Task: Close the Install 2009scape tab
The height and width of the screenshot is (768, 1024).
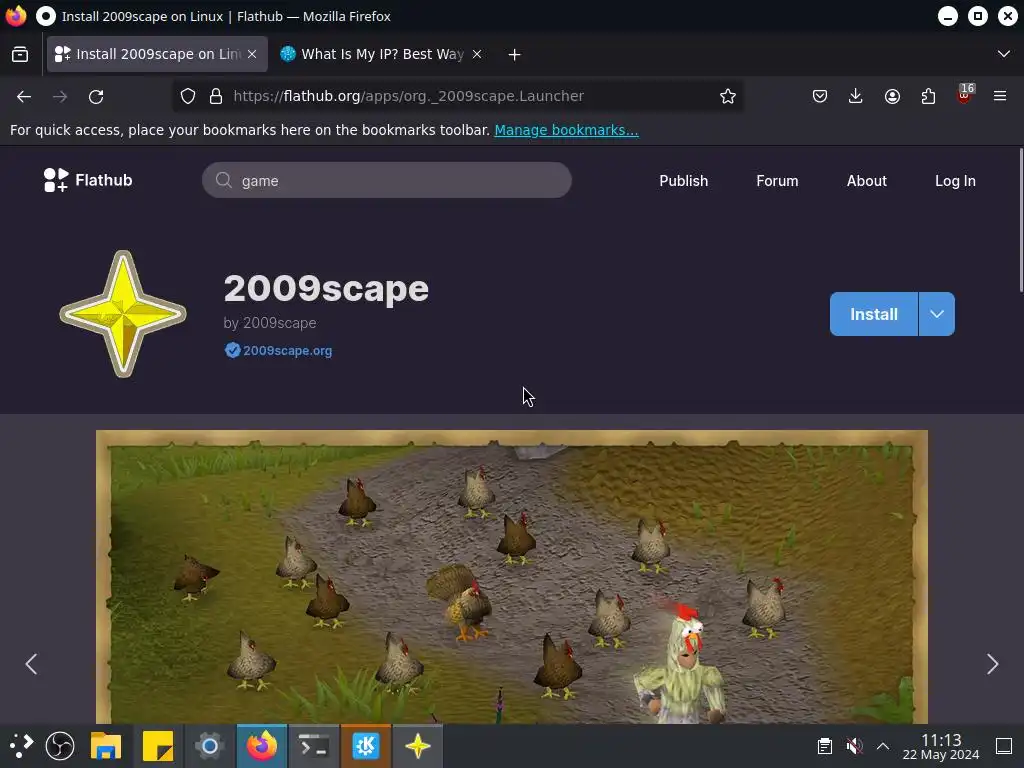Action: (252, 54)
